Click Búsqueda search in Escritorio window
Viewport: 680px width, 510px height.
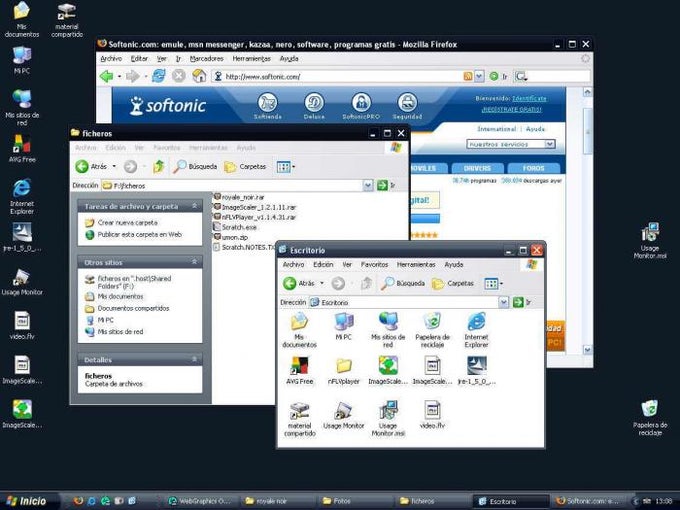[403, 283]
